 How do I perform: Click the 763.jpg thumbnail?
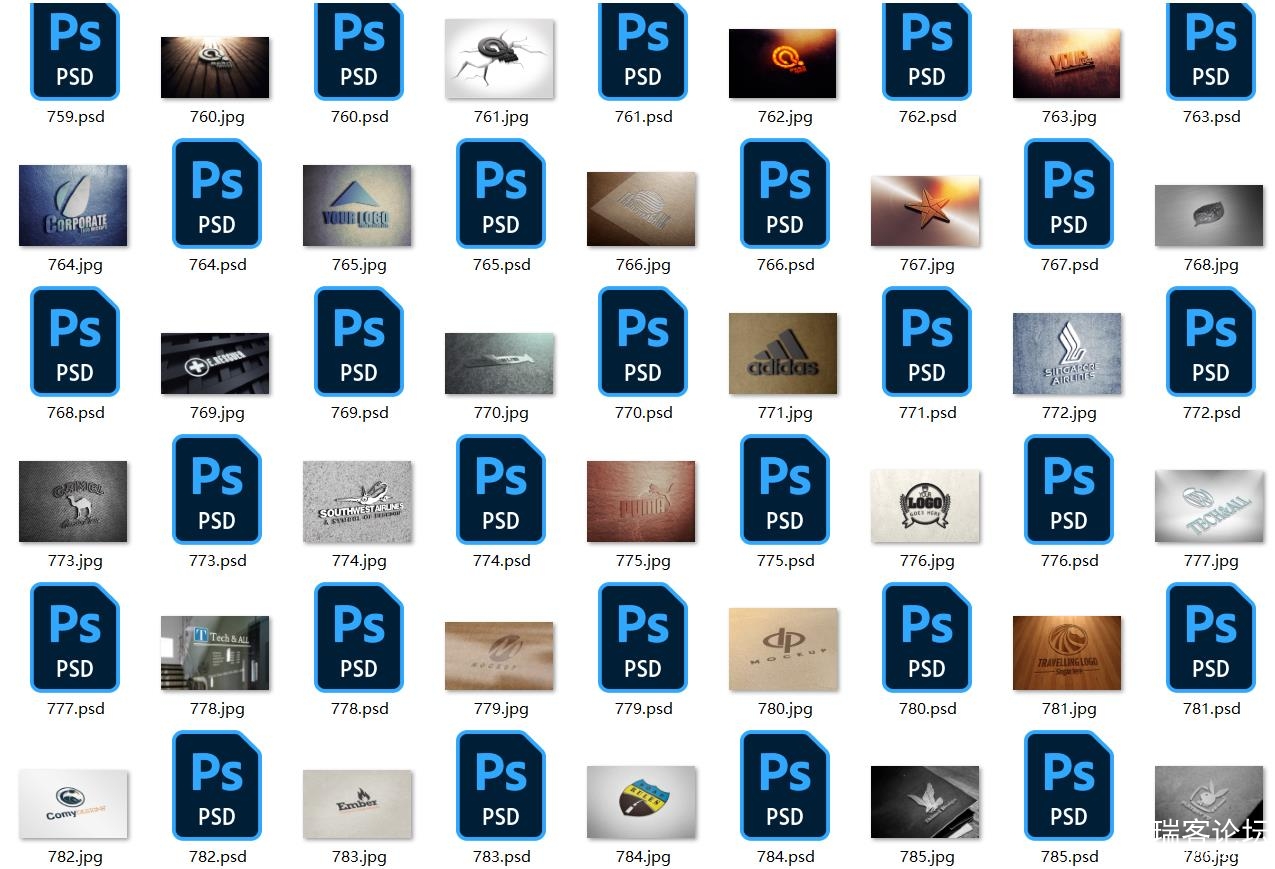tap(1067, 63)
